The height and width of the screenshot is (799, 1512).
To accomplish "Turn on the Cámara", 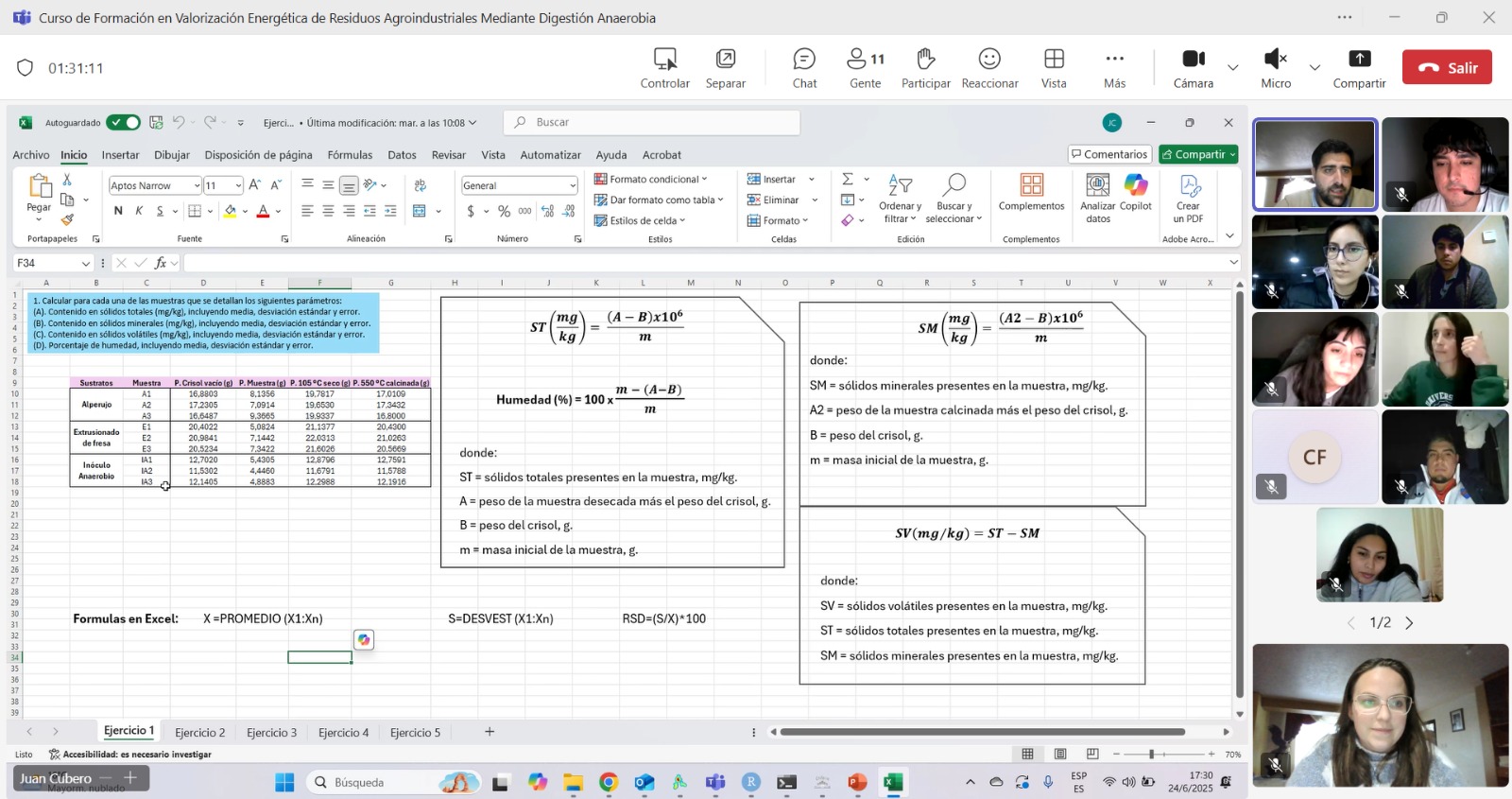I will 1194,60.
